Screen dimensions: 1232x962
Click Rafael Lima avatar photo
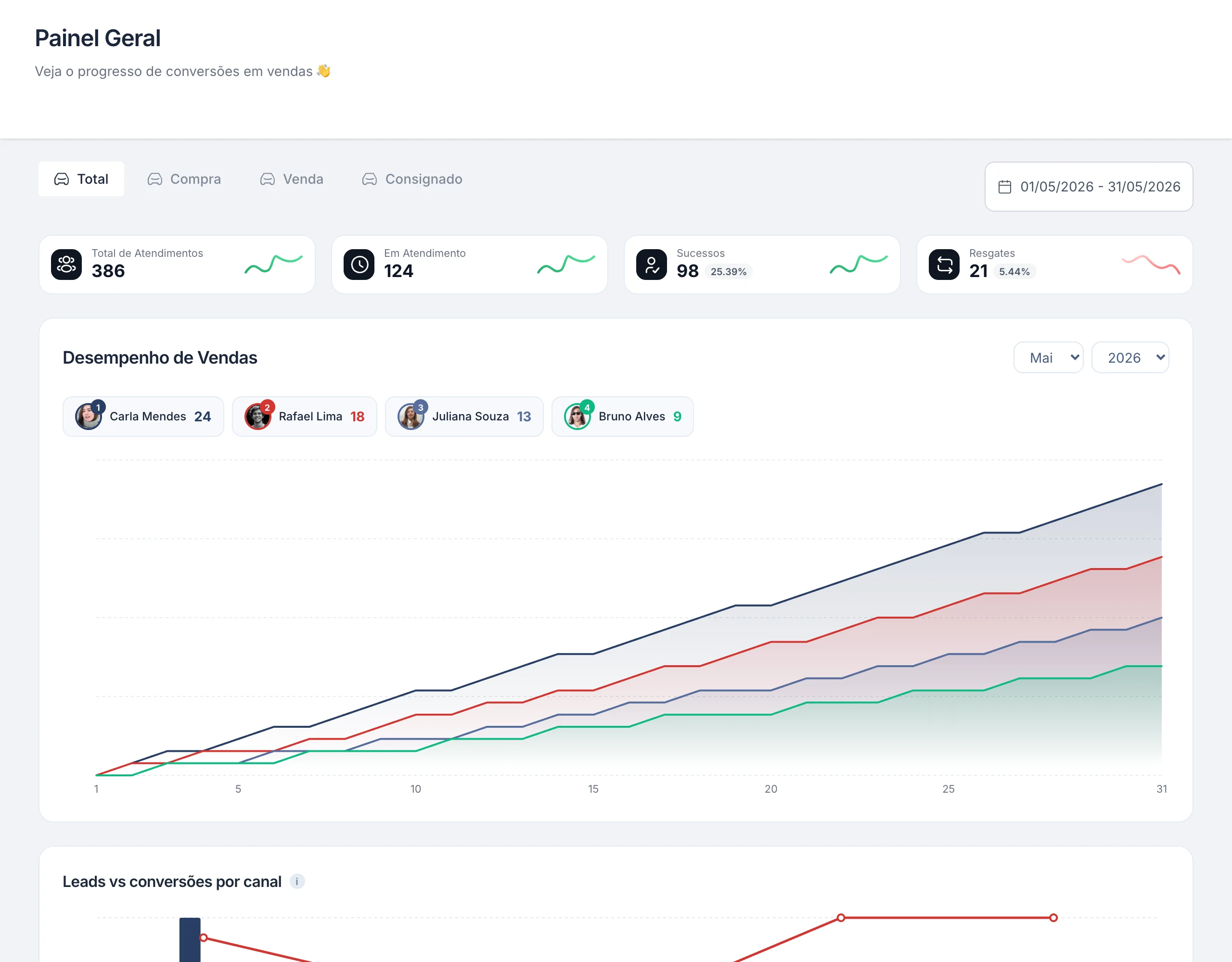coord(257,417)
